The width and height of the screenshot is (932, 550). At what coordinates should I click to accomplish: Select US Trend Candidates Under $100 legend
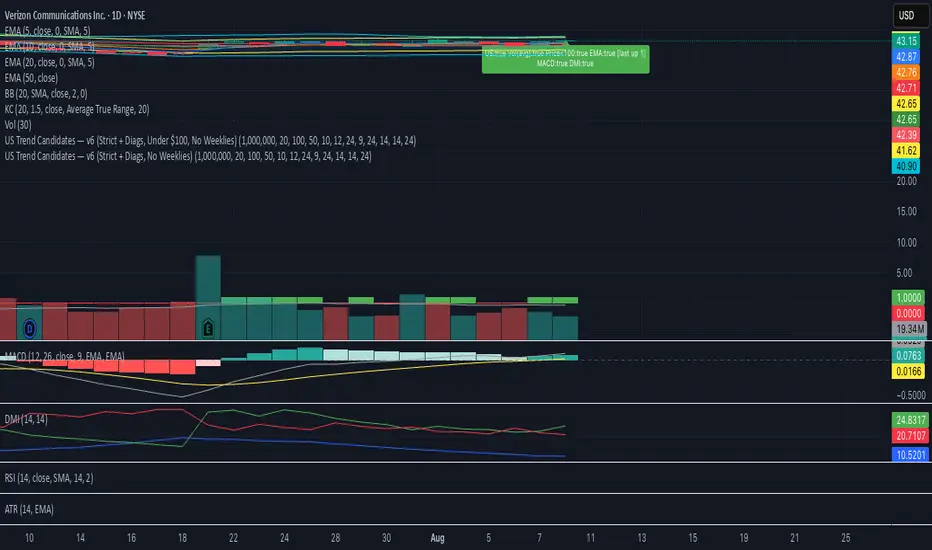tap(210, 140)
